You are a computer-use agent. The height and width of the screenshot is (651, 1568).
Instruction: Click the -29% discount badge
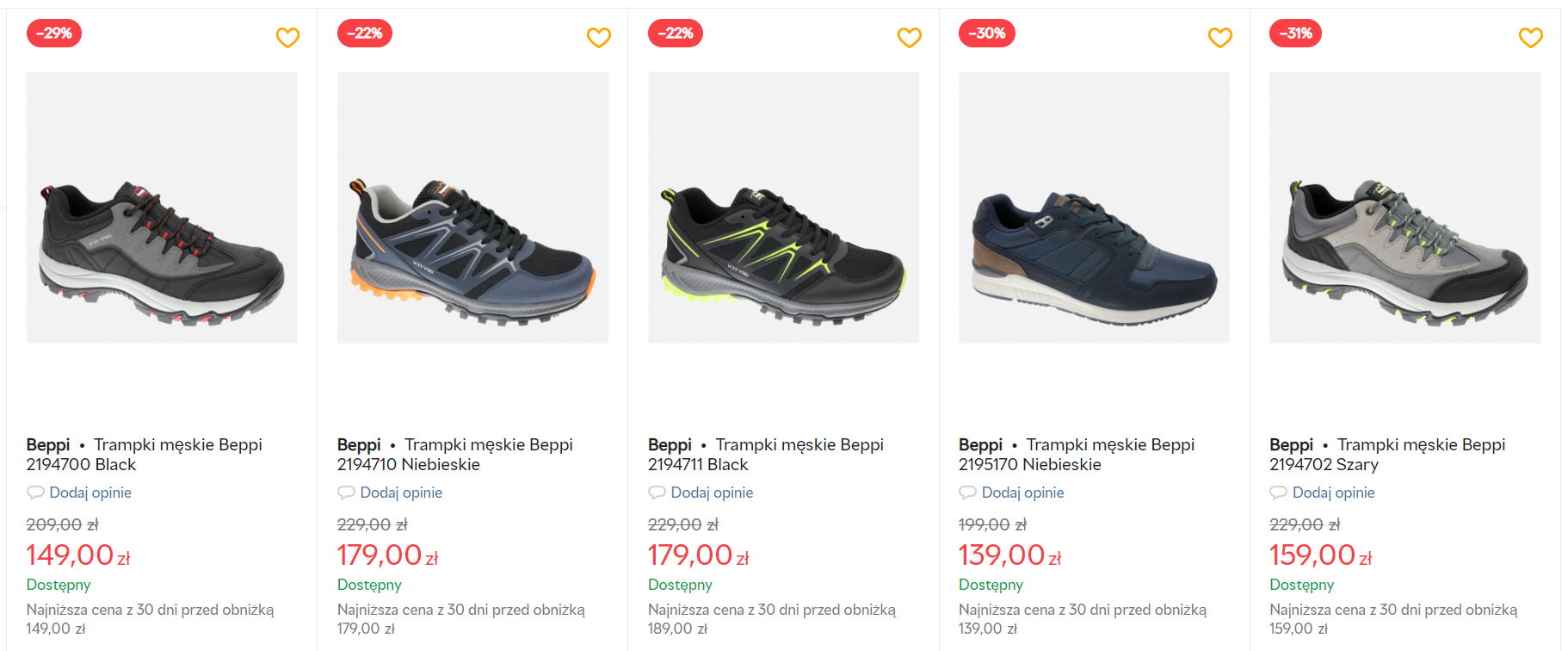(54, 34)
